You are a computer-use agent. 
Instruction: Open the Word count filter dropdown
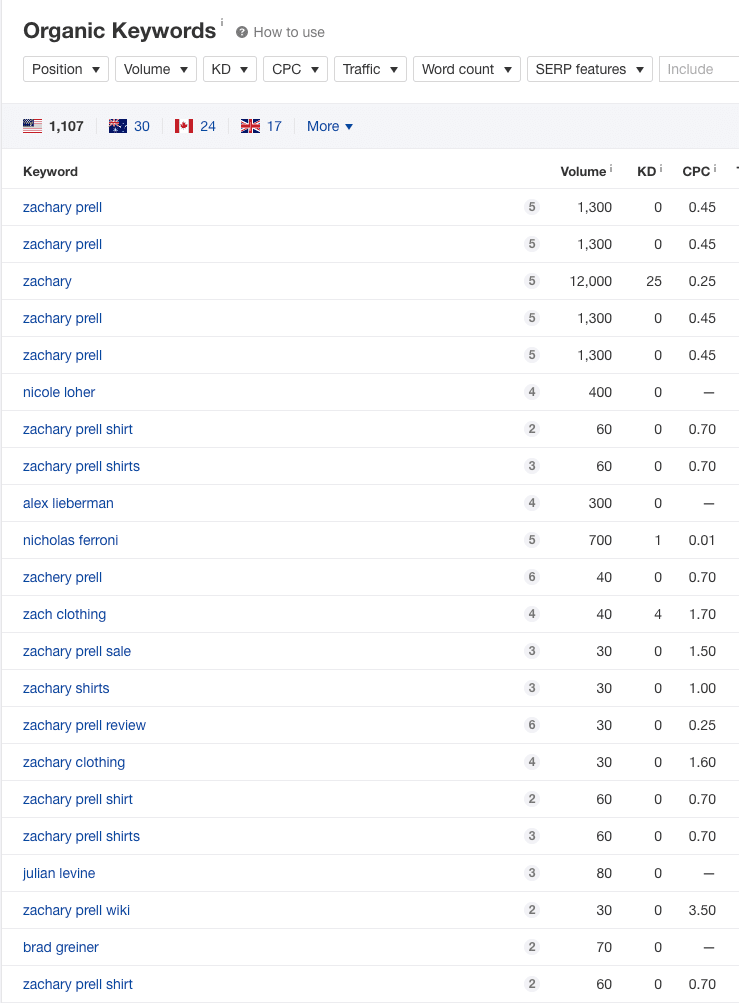tap(467, 69)
